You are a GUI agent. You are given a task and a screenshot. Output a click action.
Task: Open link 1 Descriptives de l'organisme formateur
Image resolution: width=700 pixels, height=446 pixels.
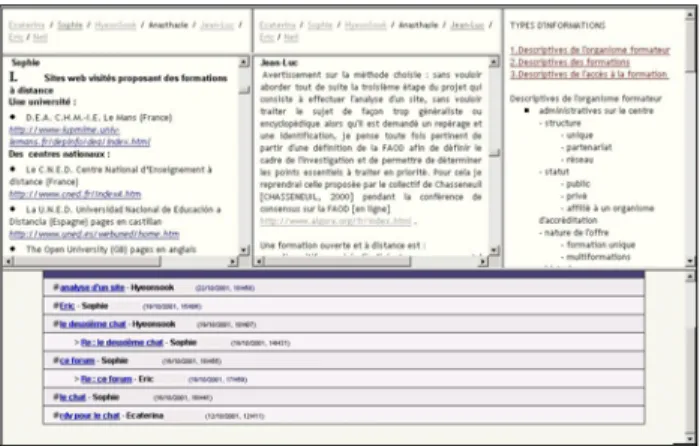click(590, 50)
